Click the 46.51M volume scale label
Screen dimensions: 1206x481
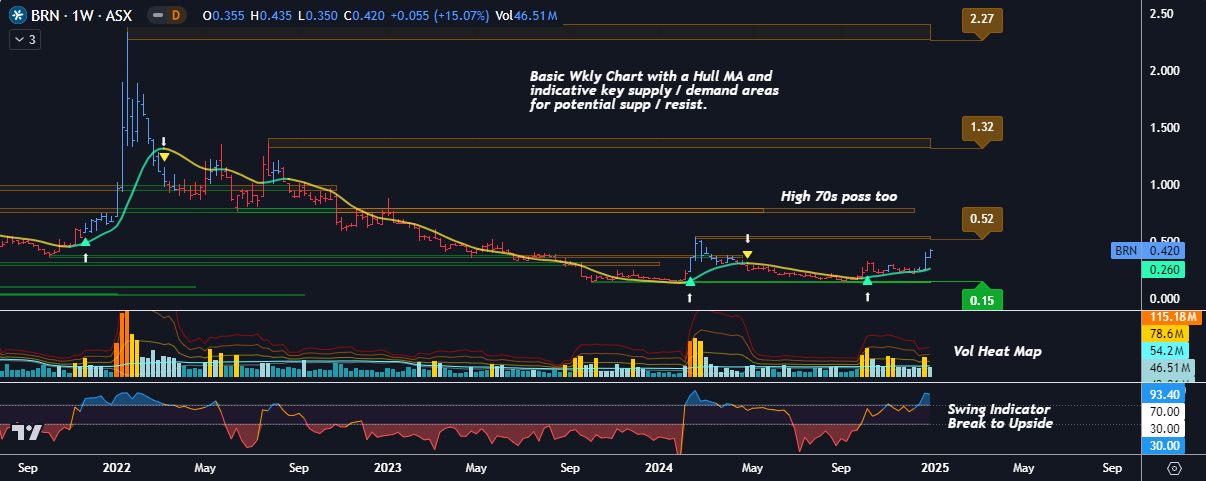tap(1166, 370)
